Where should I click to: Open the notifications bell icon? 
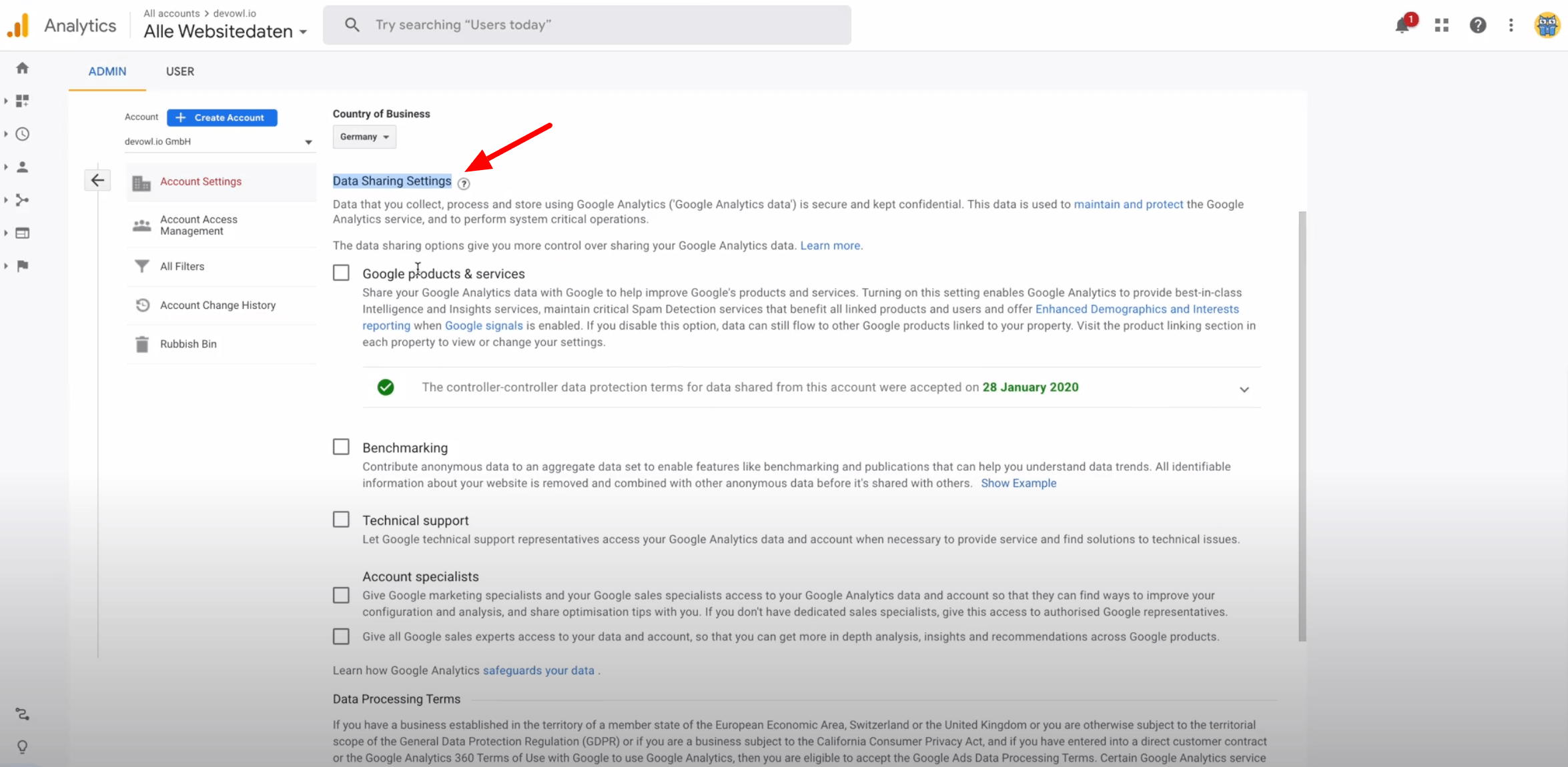[1403, 25]
